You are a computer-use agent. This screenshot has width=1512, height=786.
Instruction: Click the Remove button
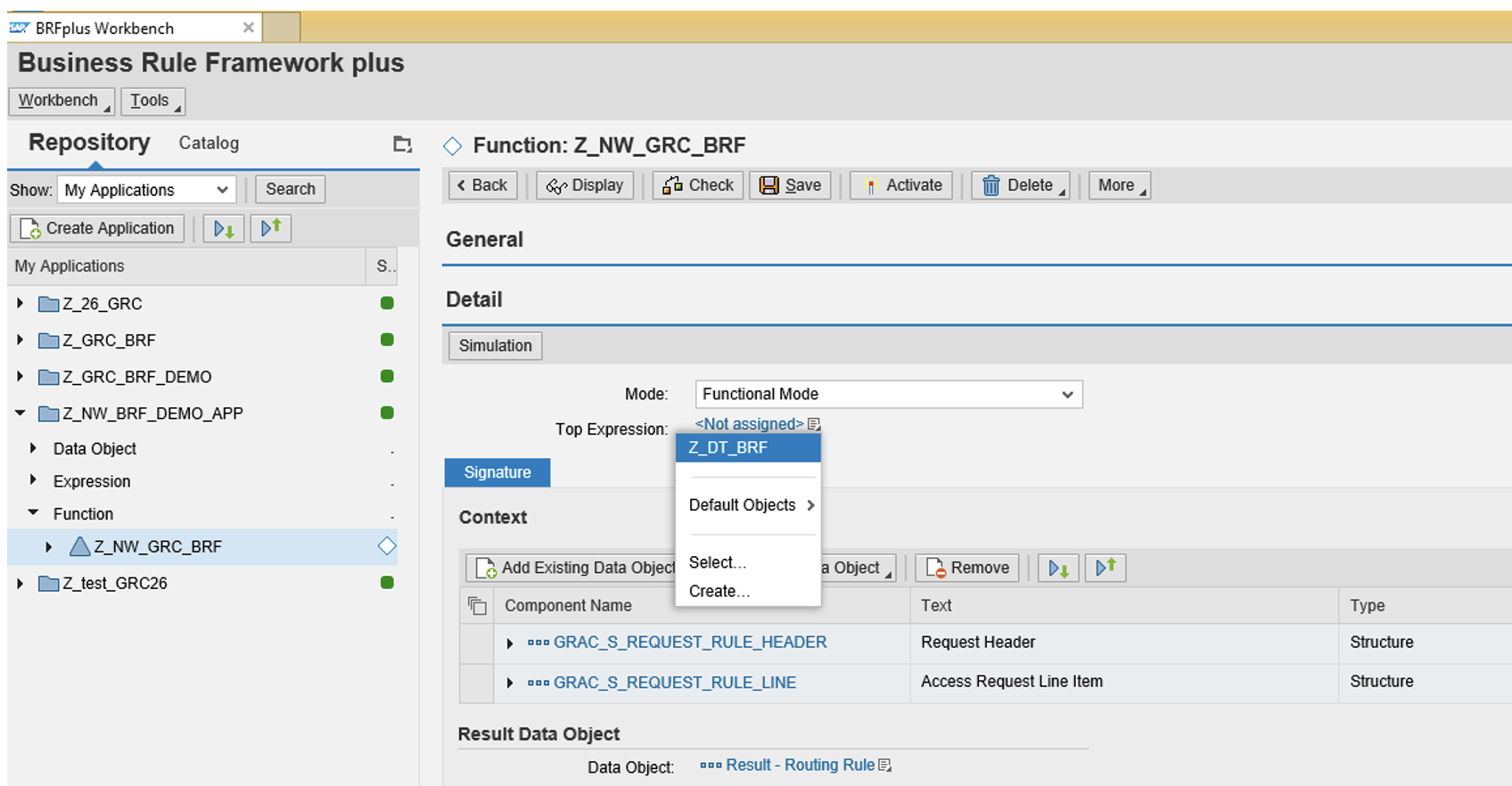click(967, 568)
